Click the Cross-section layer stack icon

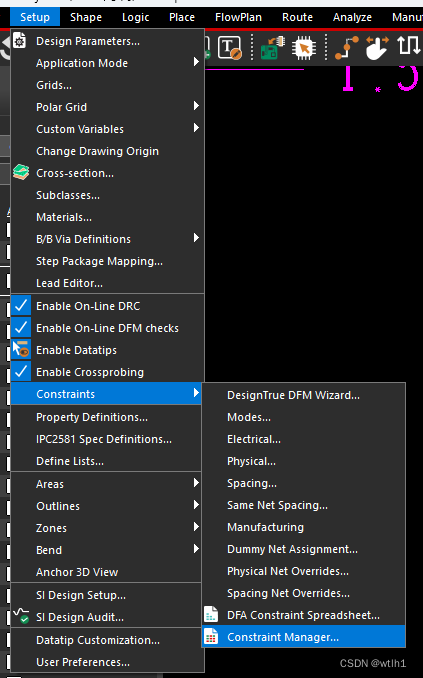pos(21,173)
